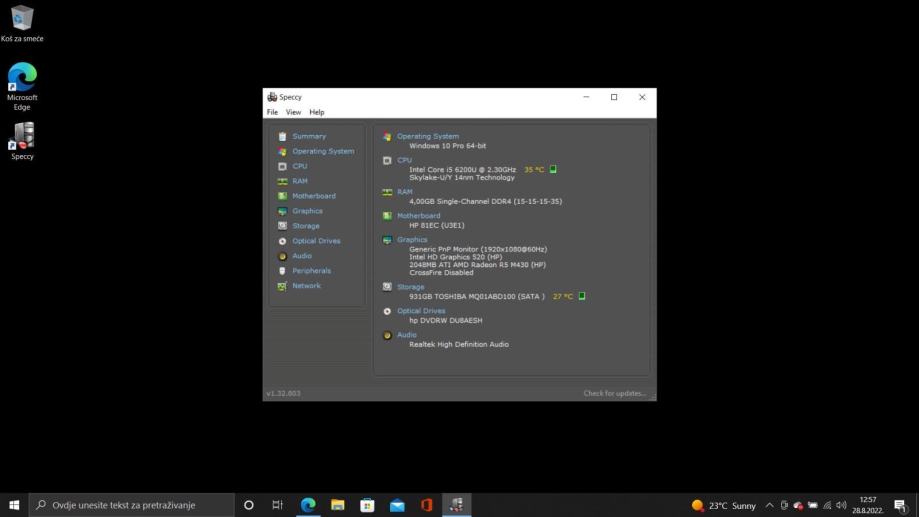Click the Graphics monitor icon in summary panel
Screen dimensions: 919x517
coord(387,240)
